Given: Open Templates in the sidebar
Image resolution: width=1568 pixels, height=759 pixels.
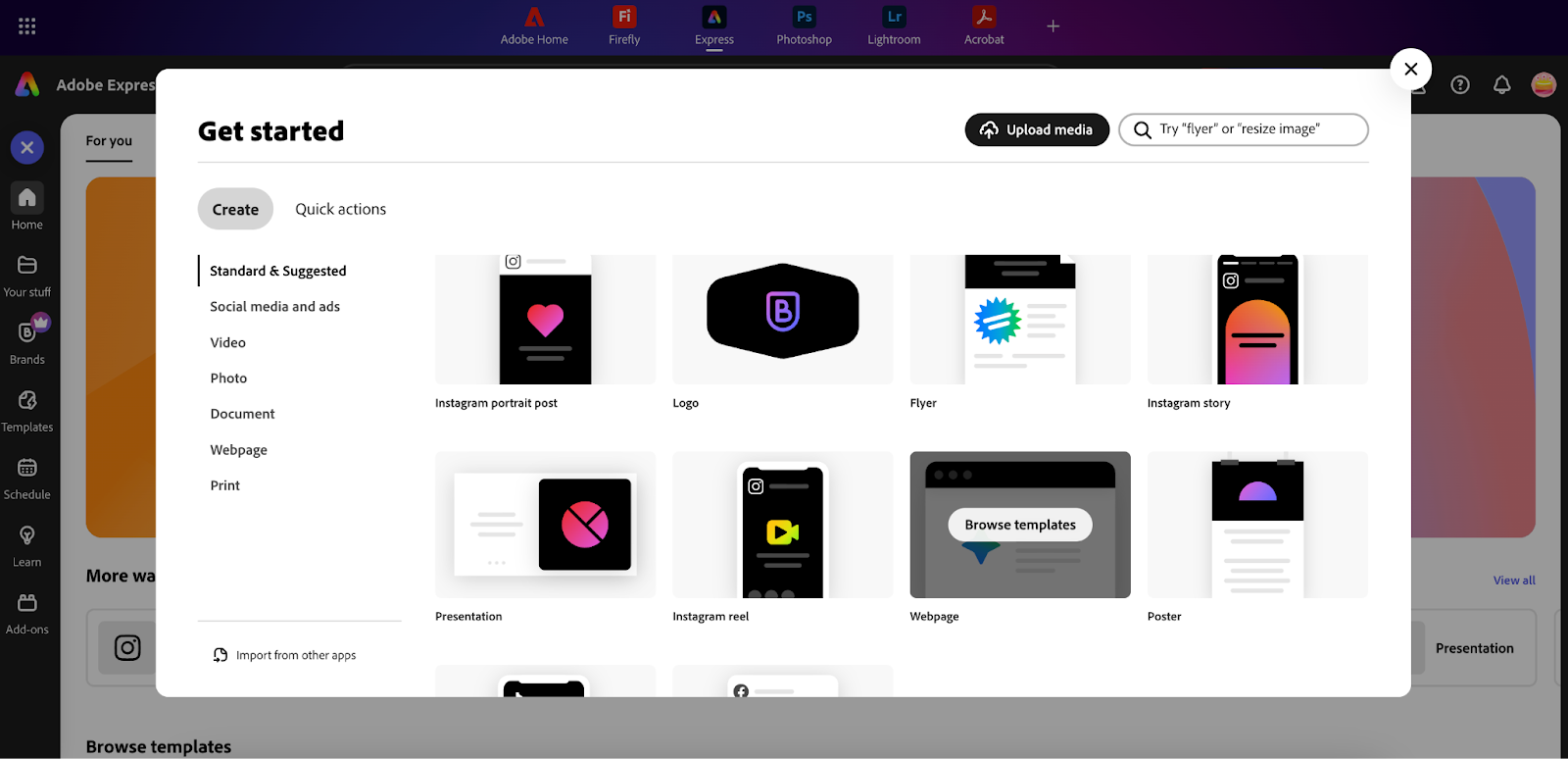Looking at the screenshot, I should click(27, 411).
